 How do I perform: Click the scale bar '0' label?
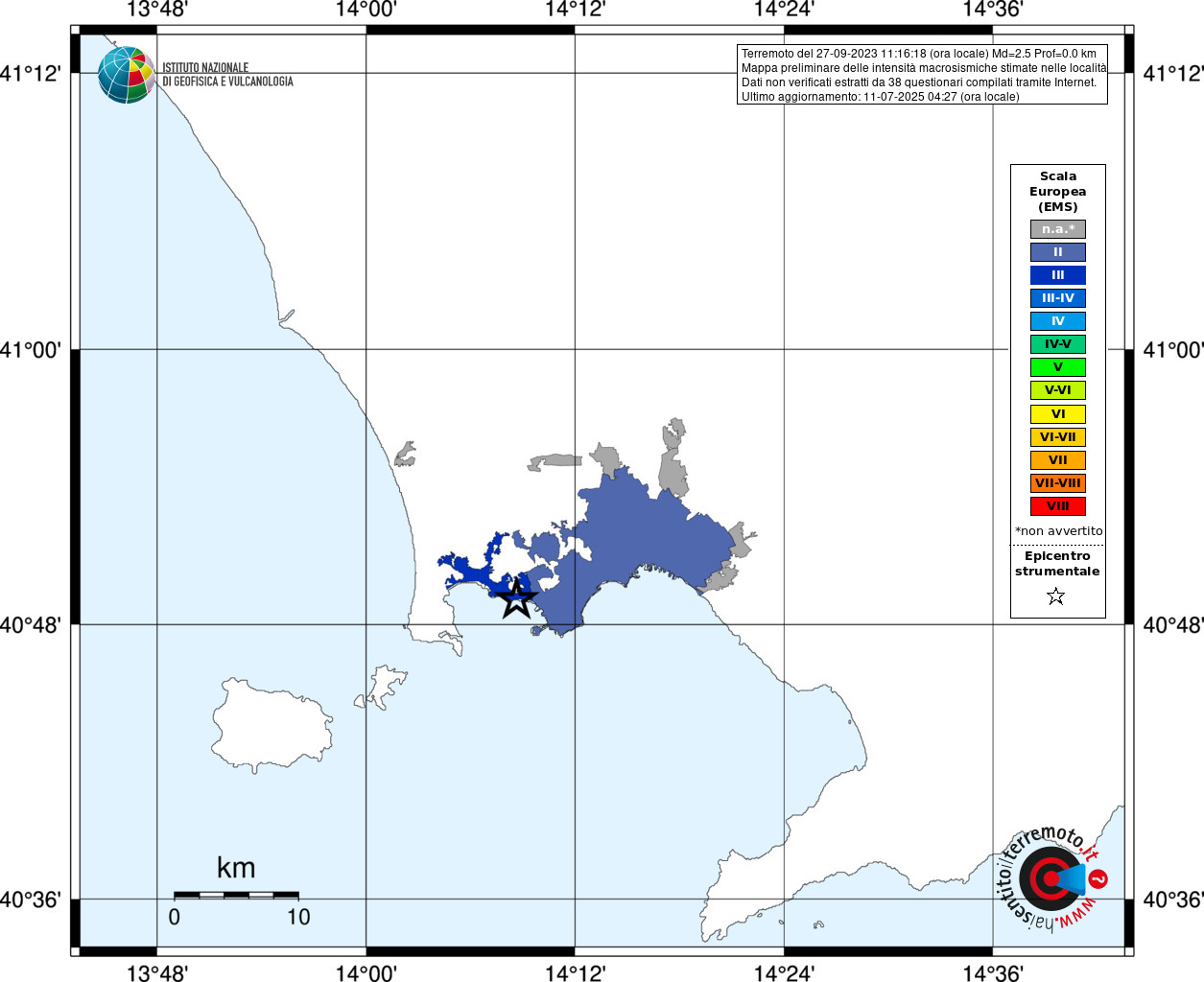click(174, 917)
